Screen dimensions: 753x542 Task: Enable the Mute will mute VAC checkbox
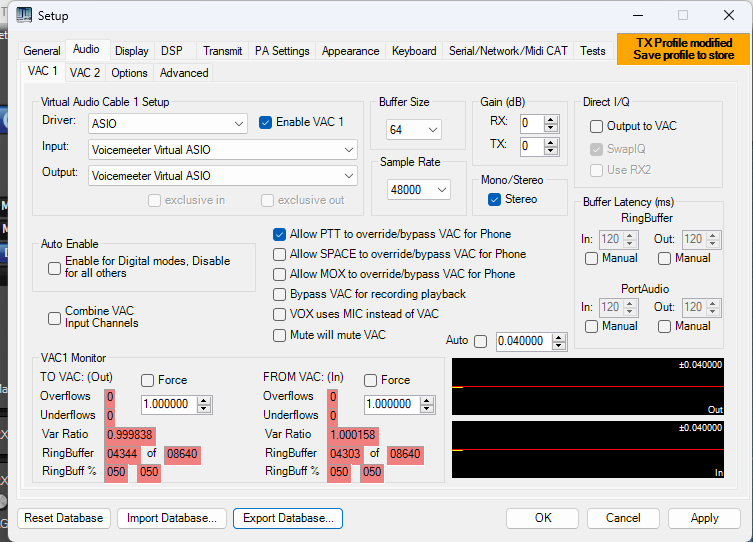[280, 335]
